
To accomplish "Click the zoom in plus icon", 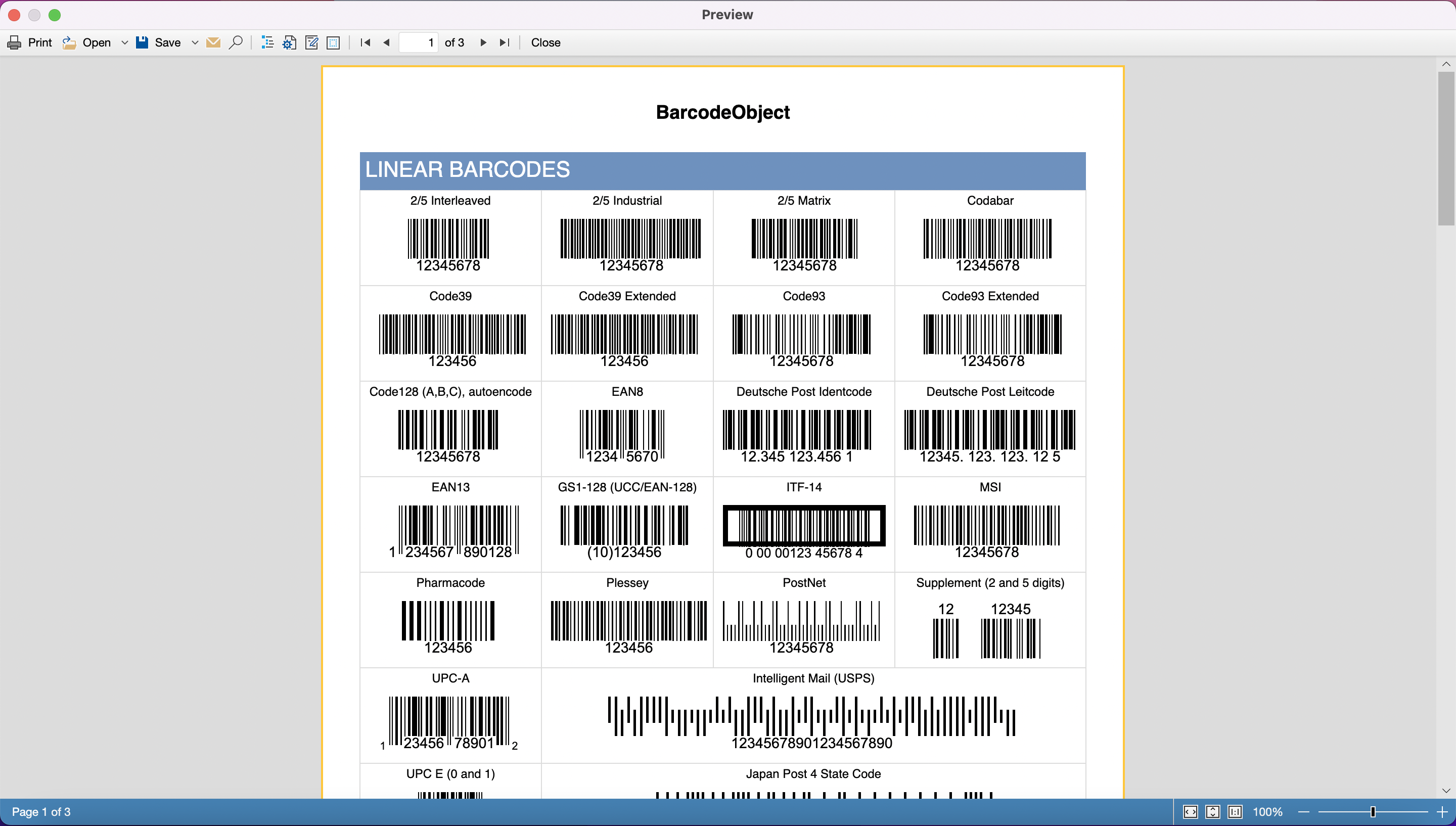I will [x=1442, y=812].
